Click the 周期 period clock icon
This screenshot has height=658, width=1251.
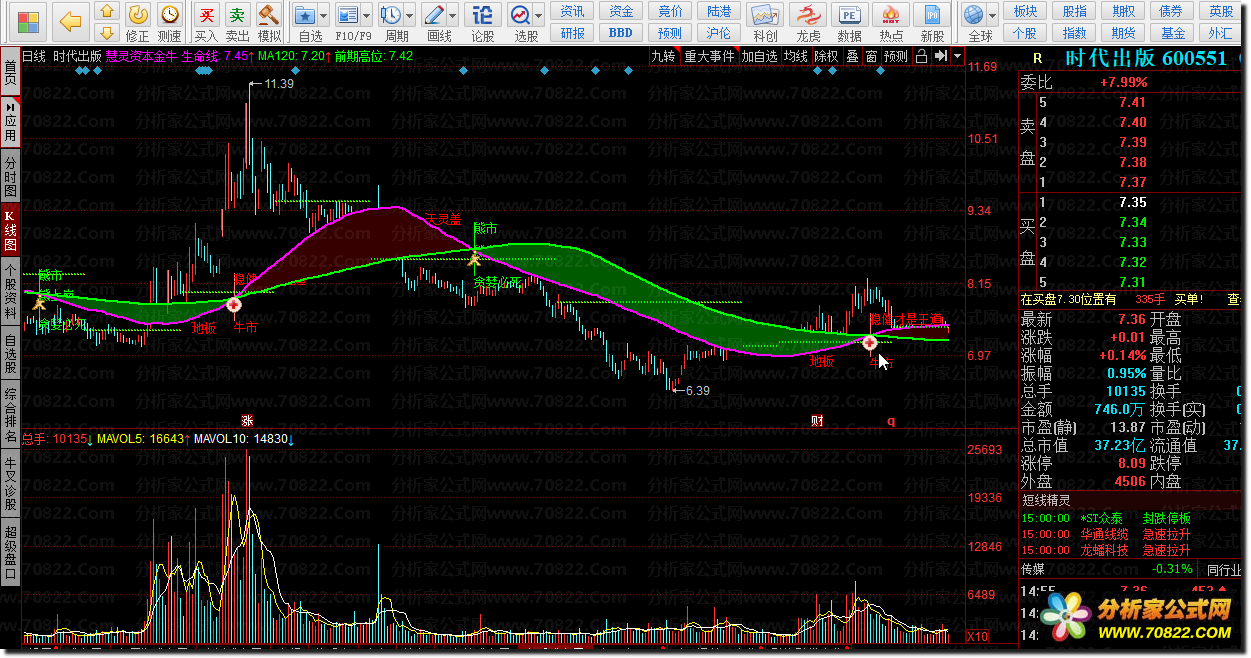pos(391,15)
